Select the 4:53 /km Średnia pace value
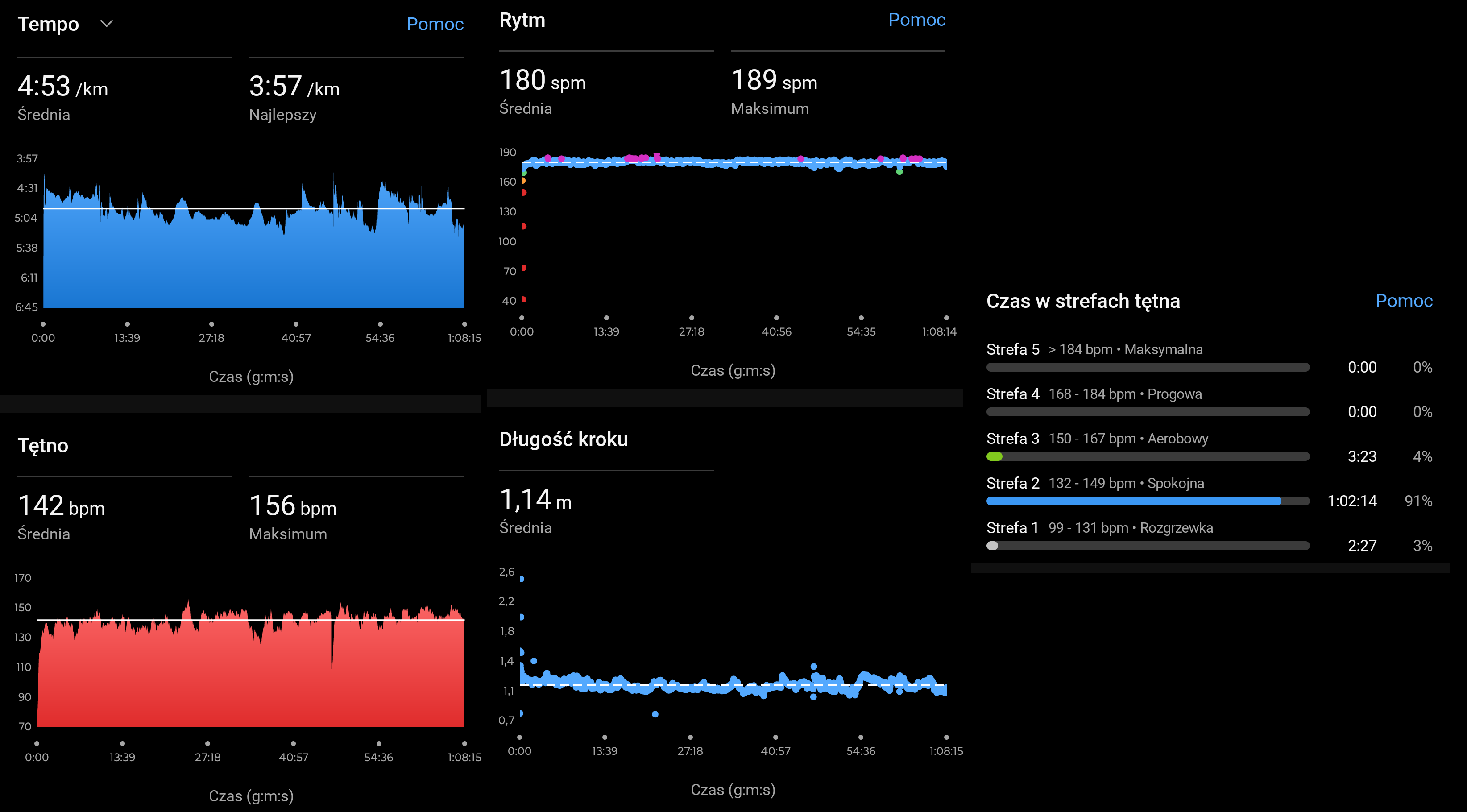The width and height of the screenshot is (1467, 812). [x=62, y=87]
